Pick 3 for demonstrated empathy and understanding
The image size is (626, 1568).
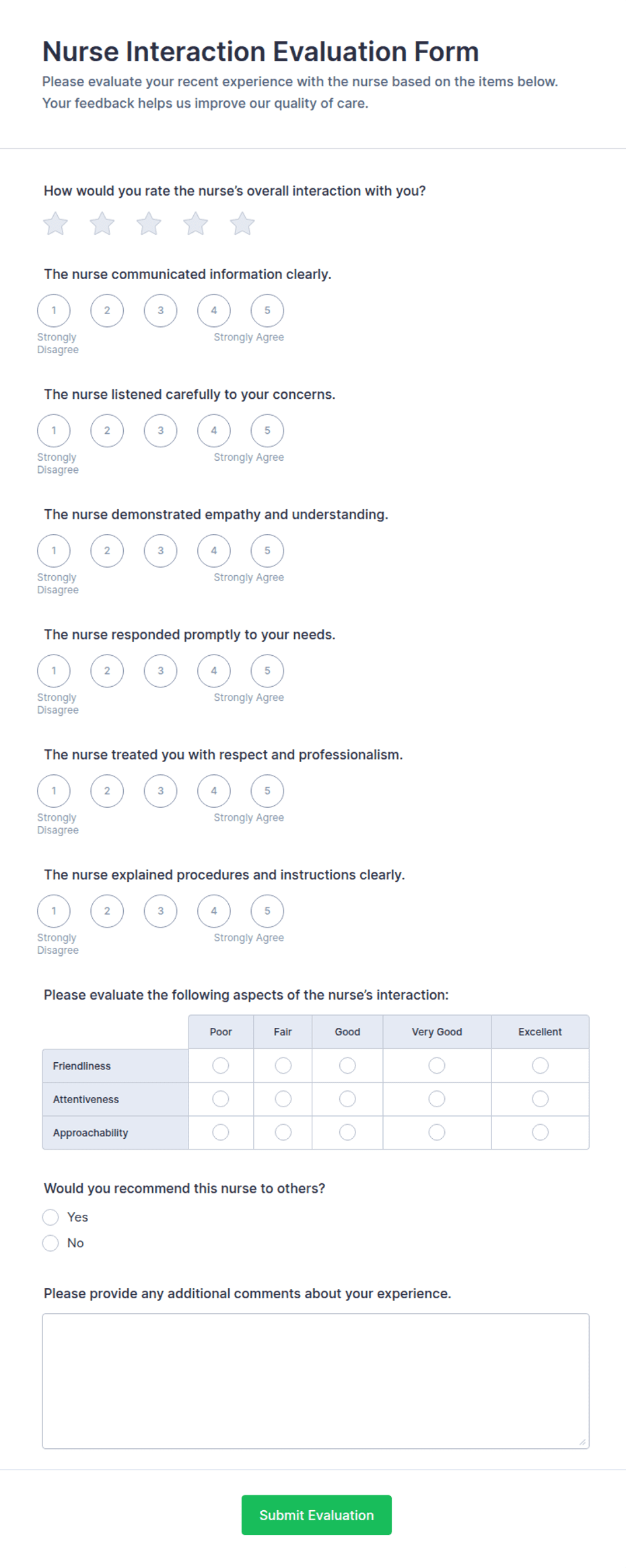(x=160, y=550)
